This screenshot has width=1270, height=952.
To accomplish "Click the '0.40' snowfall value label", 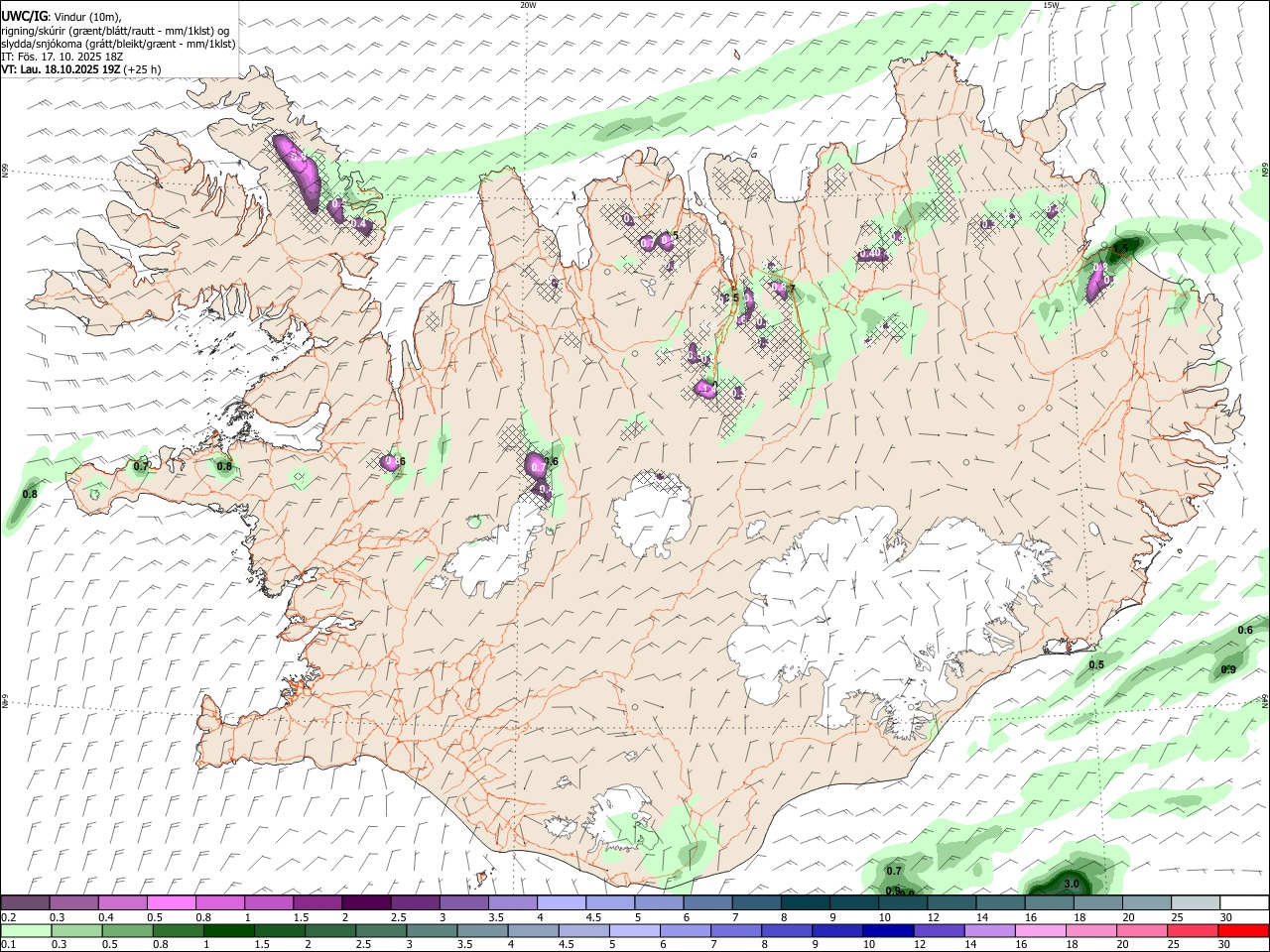I will [870, 254].
